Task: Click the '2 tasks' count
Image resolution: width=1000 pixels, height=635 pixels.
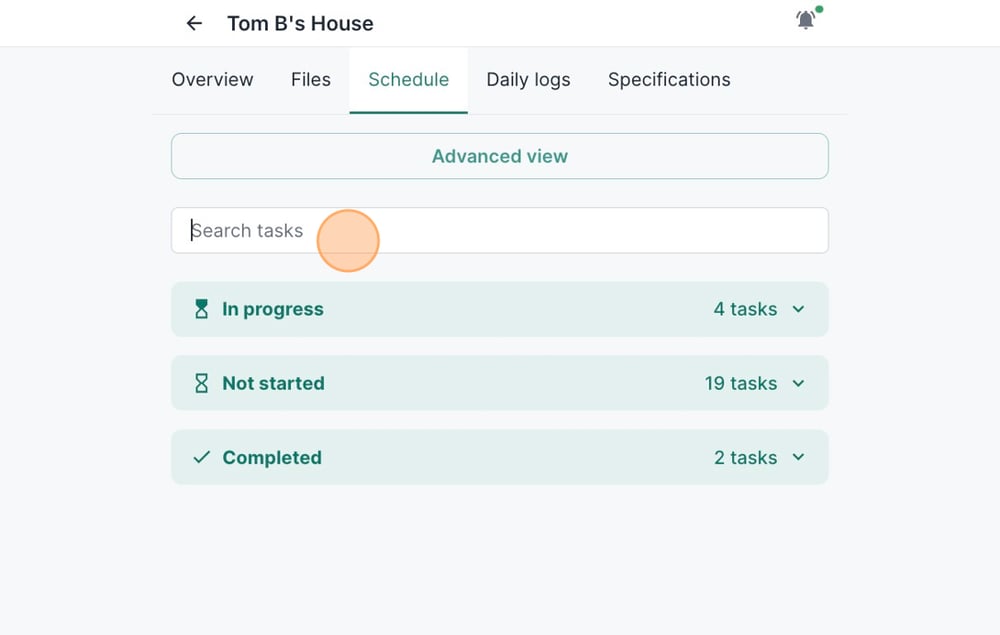Action: point(745,458)
